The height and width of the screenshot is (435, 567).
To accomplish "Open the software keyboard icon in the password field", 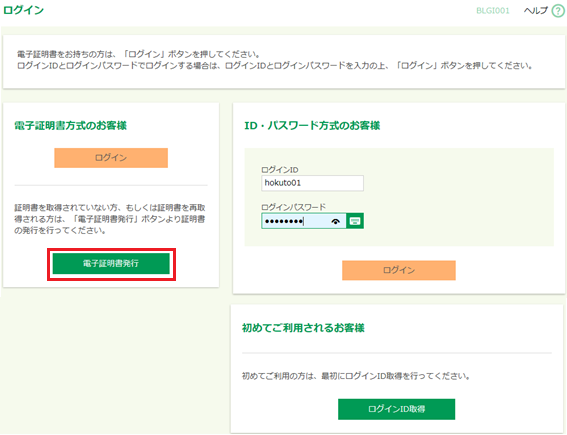I will (355, 221).
